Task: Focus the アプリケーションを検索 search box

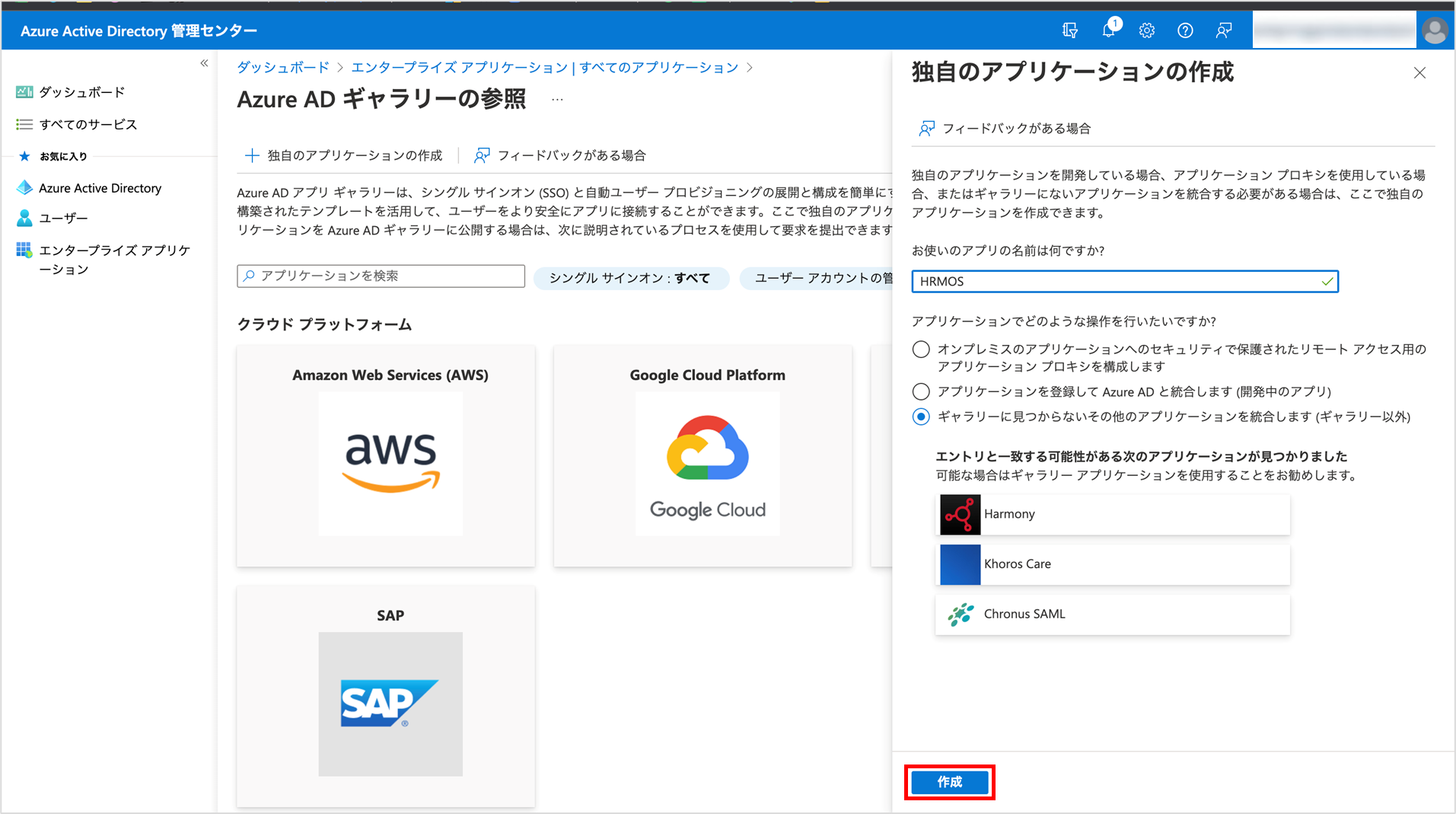Action: click(381, 276)
